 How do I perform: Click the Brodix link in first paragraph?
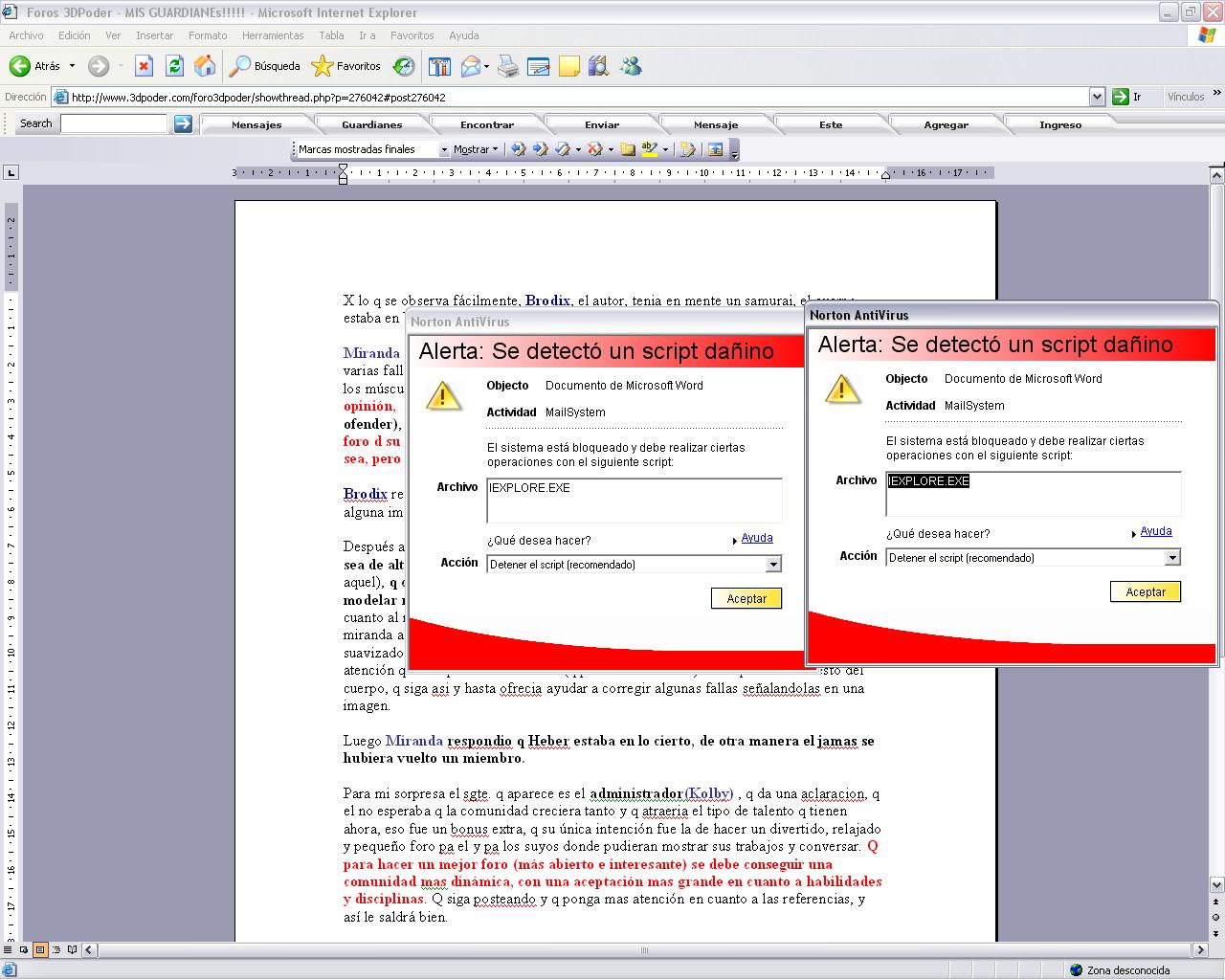tap(547, 301)
